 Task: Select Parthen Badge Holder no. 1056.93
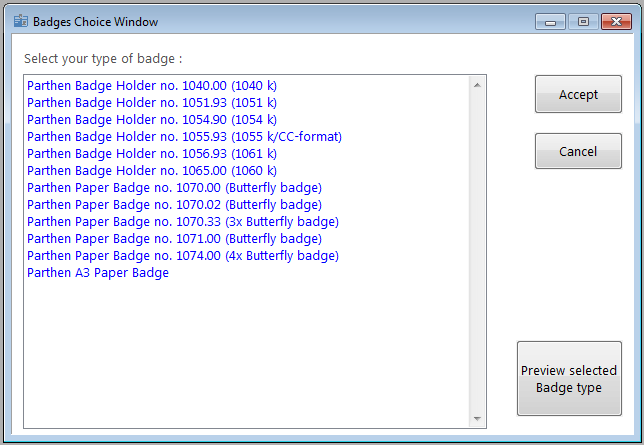152,154
